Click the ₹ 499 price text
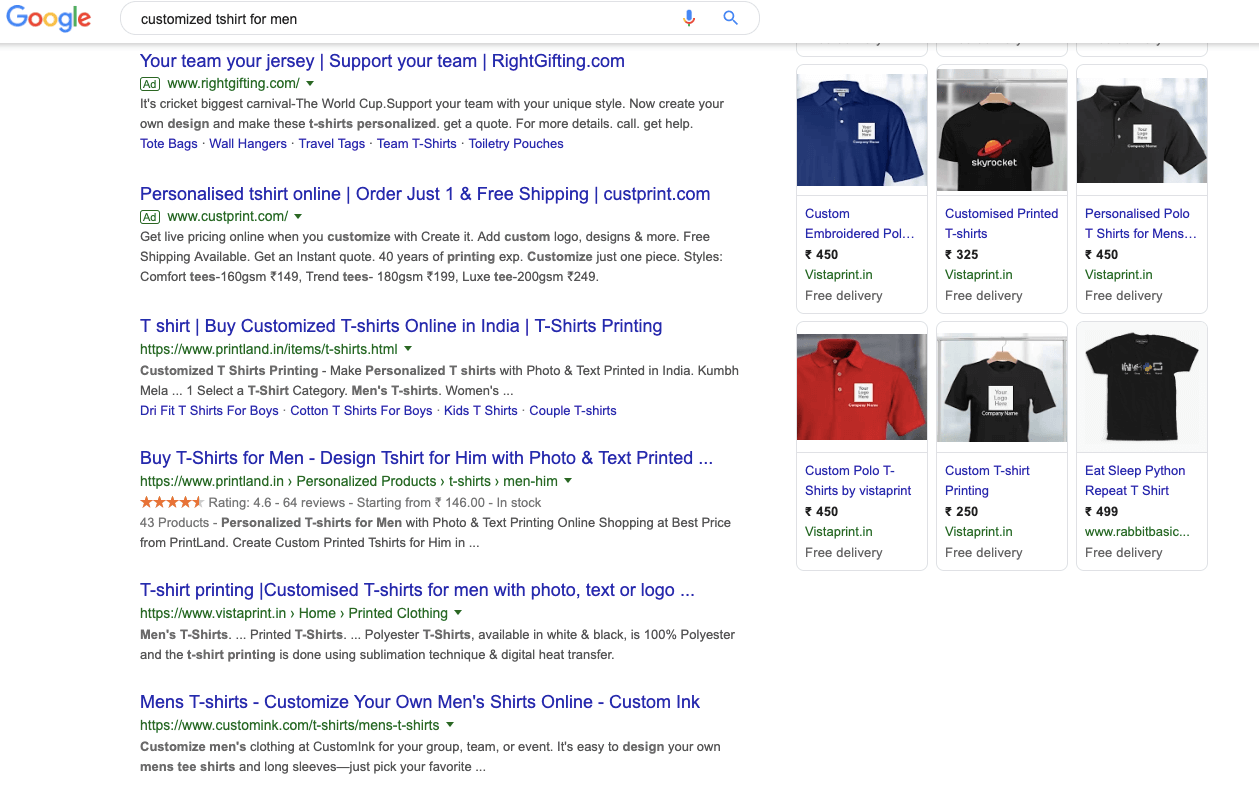Viewport: 1259px width, 792px height. pos(1102,512)
